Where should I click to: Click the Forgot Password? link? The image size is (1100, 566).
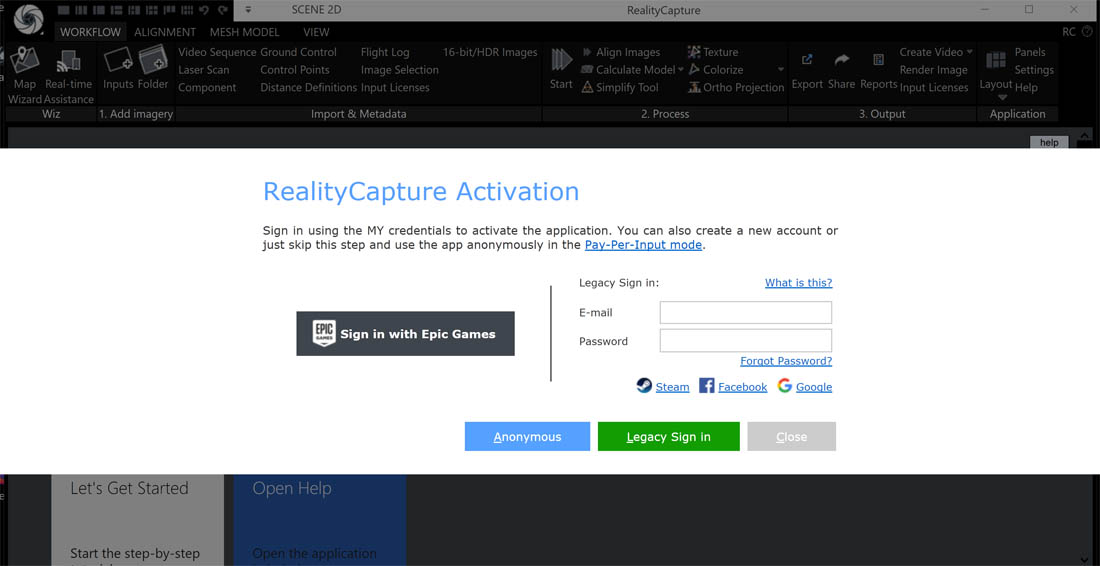[x=786, y=361]
